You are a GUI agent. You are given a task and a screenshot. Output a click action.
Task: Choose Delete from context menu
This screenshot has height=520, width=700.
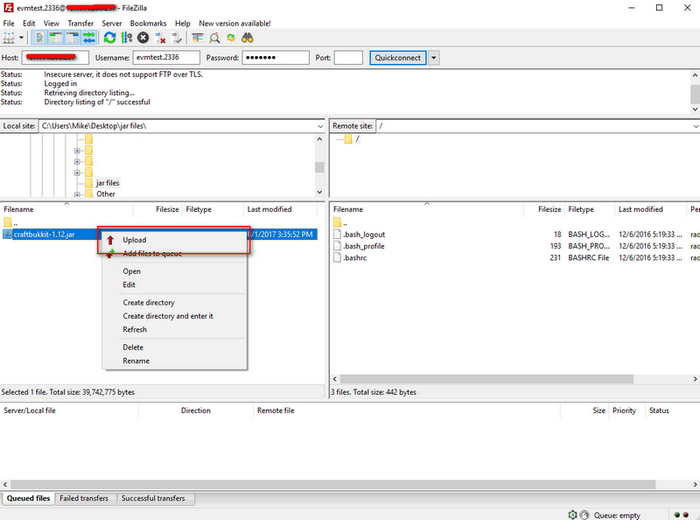[x=174, y=347]
